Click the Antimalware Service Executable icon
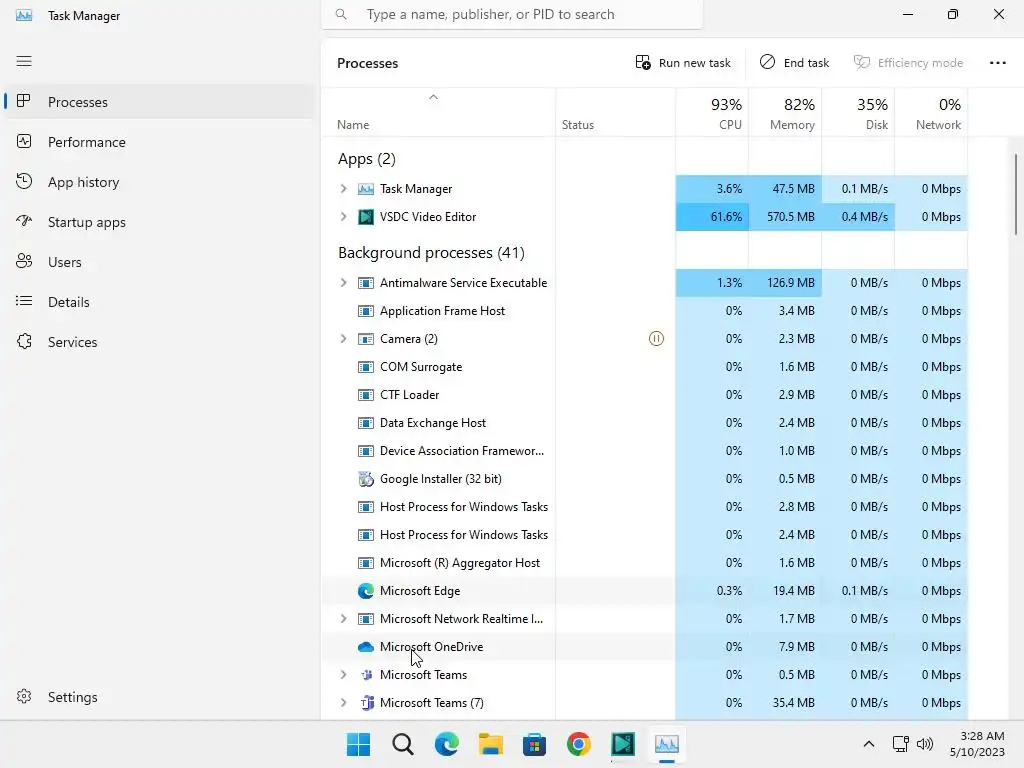 [x=366, y=283]
